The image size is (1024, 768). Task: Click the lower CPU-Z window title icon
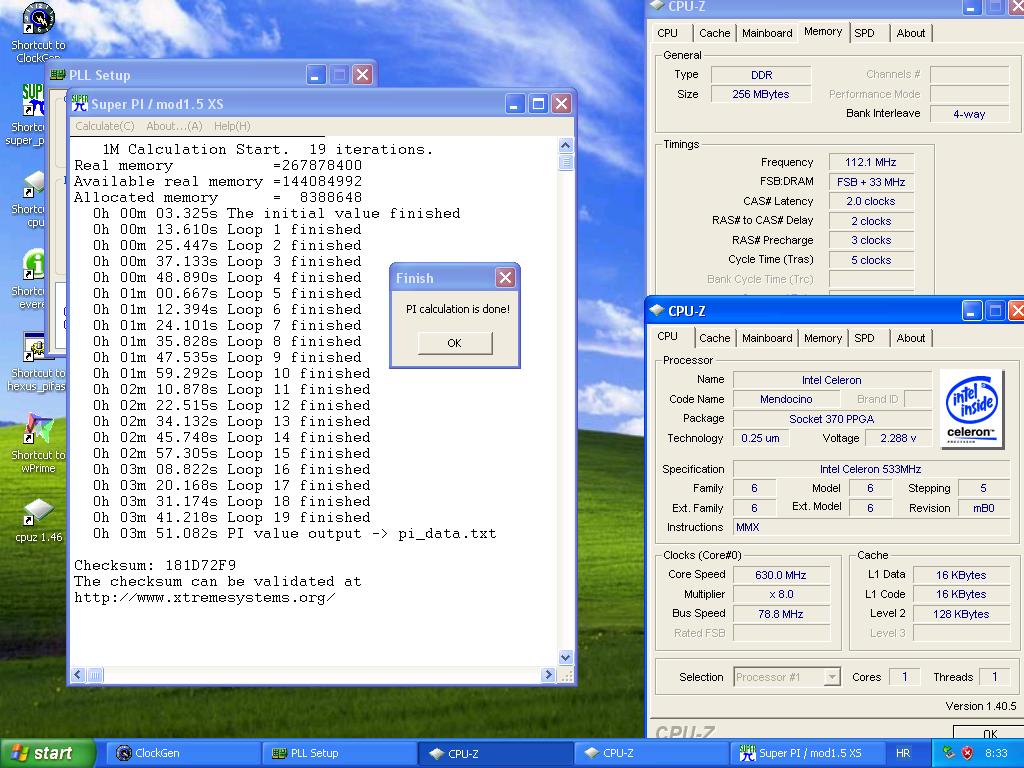(x=657, y=311)
